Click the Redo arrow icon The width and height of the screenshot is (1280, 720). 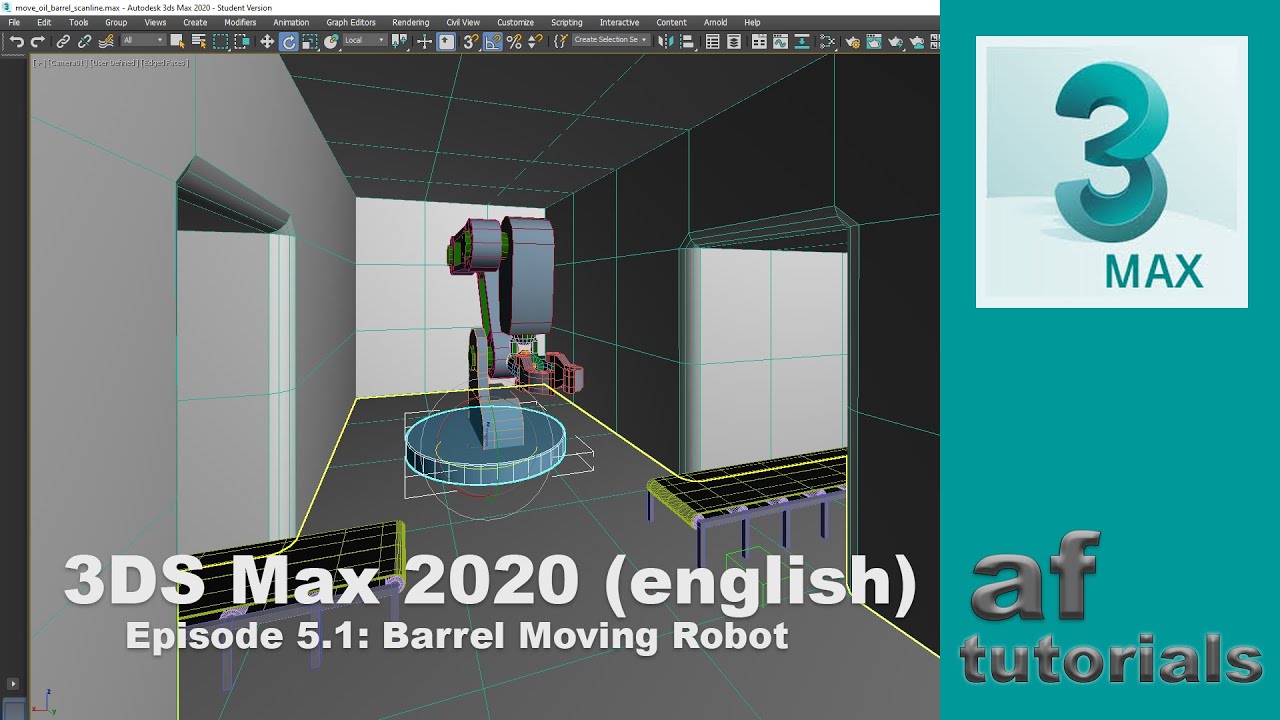click(x=38, y=41)
